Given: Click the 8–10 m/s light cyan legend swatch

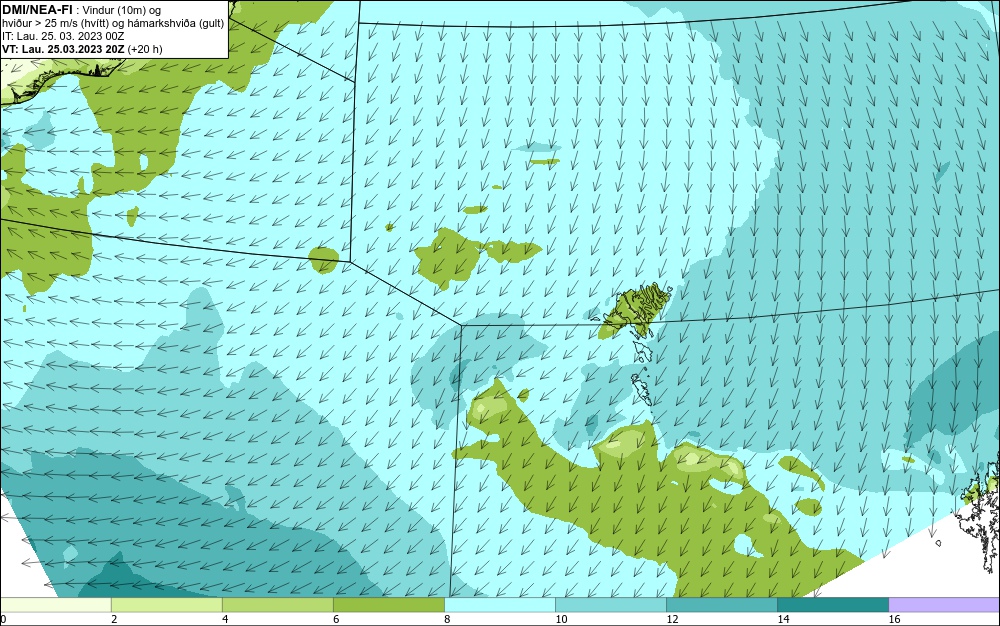Looking at the screenshot, I should click(500, 605).
